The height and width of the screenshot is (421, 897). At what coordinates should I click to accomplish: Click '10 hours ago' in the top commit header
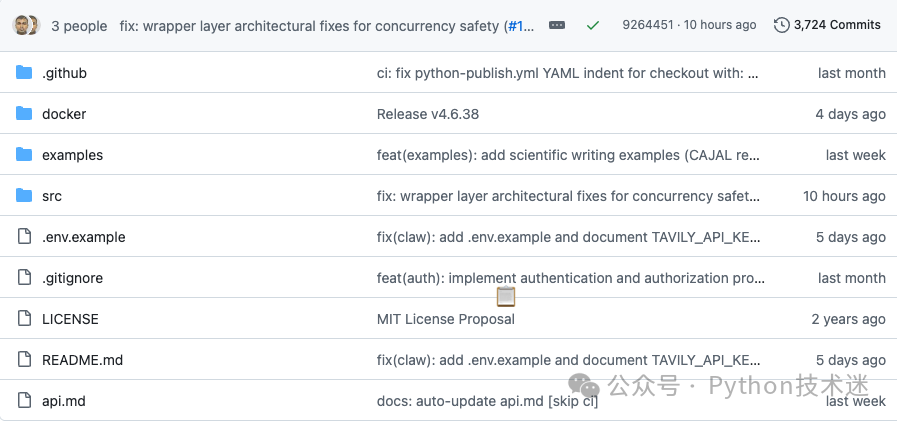pyautogui.click(x=720, y=25)
